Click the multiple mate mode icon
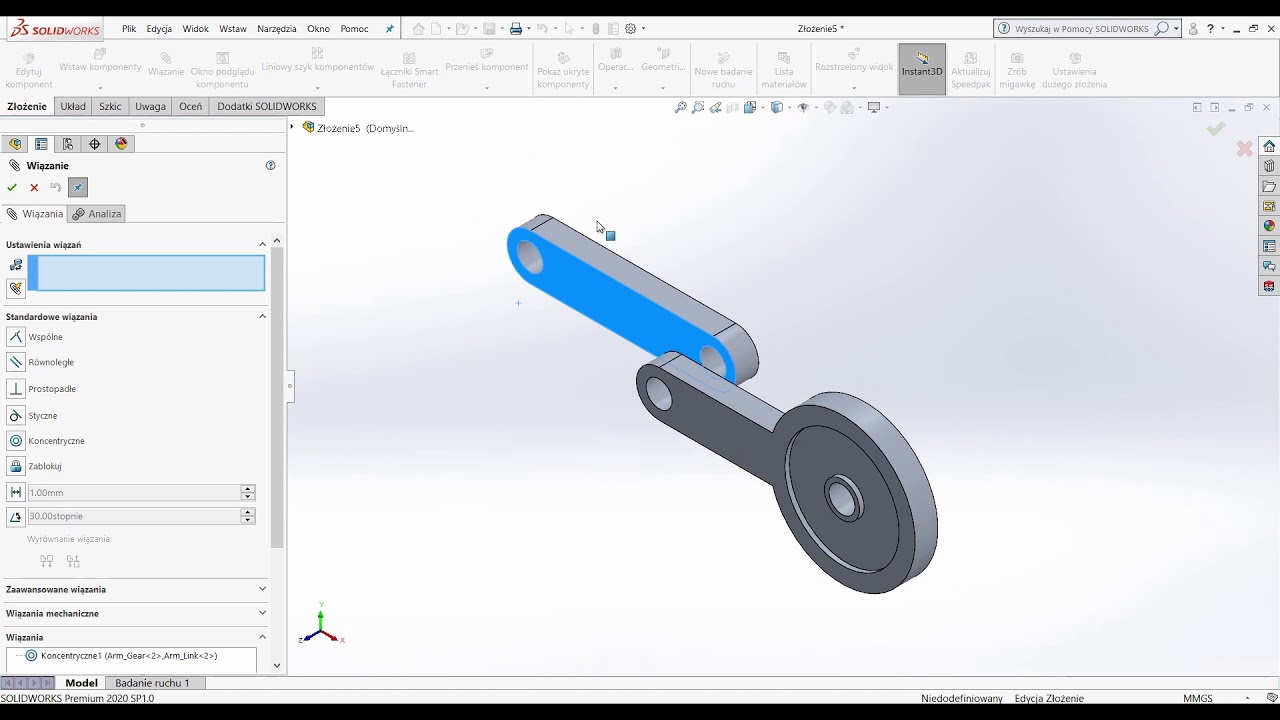Screen dimensions: 1280x720 pyautogui.click(x=16, y=288)
